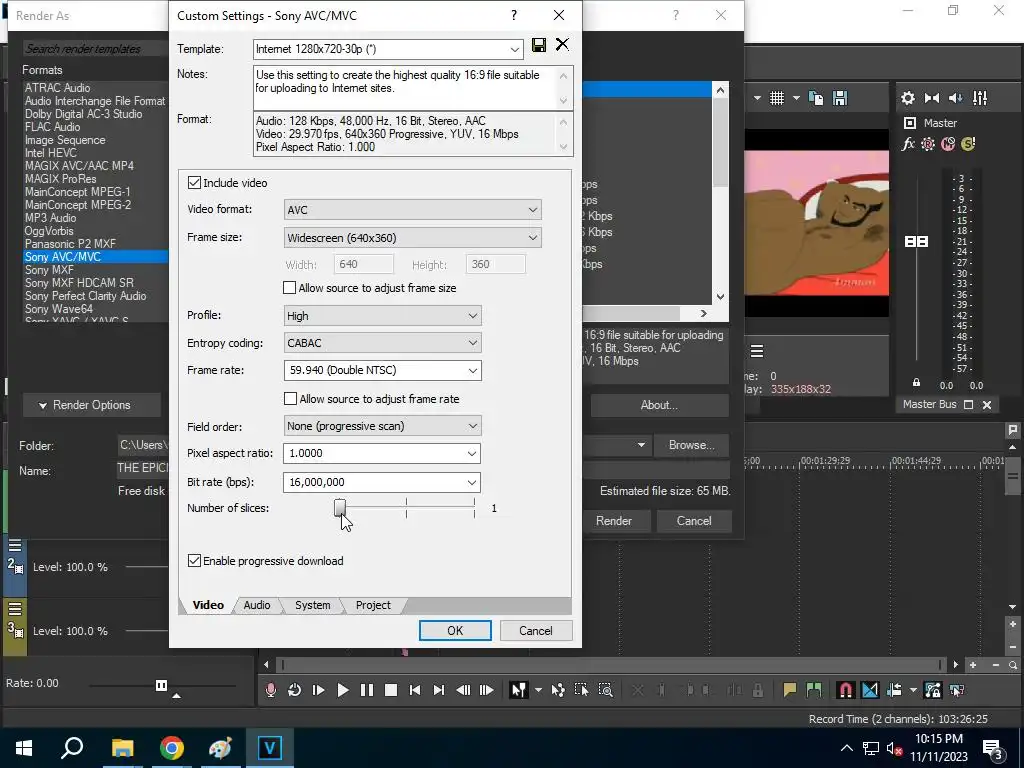Select MAGIX AVC/AAC MP4 format
The height and width of the screenshot is (768, 1024).
pos(79,166)
